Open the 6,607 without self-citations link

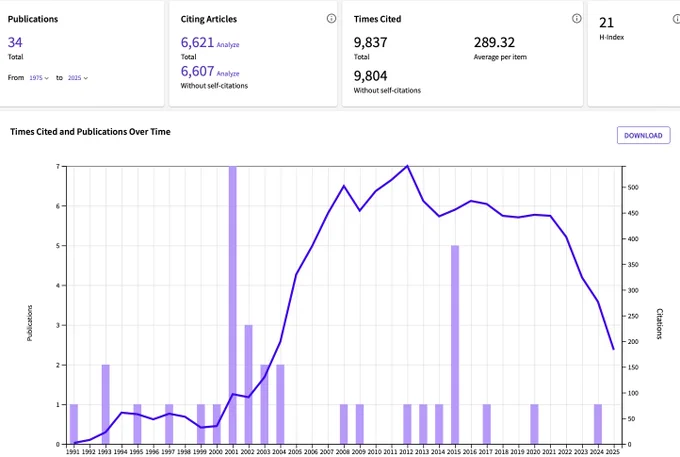197,71
